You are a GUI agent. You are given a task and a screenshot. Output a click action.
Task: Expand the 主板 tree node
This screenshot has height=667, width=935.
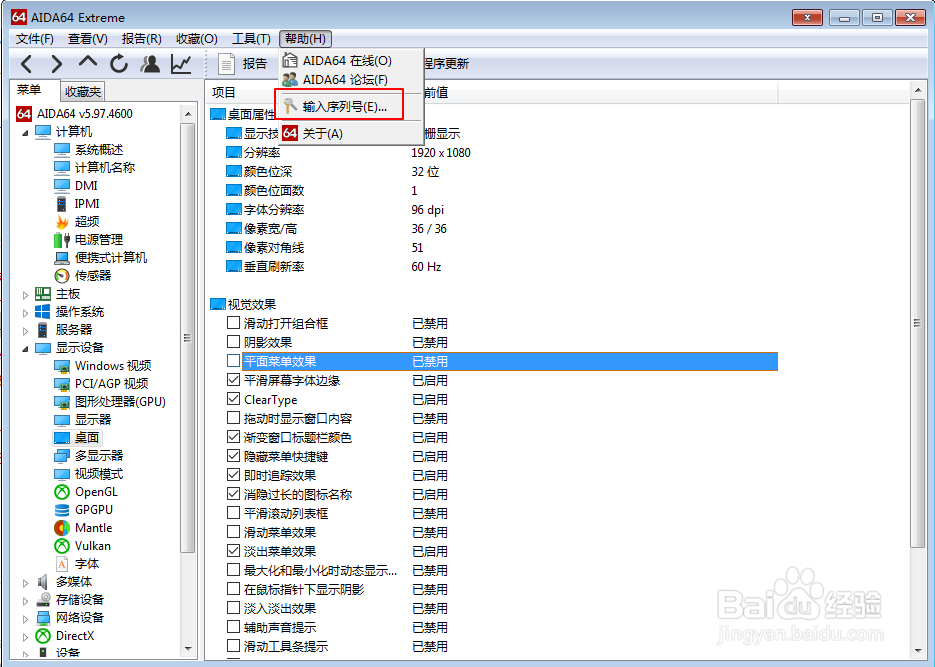pyautogui.click(x=25, y=294)
